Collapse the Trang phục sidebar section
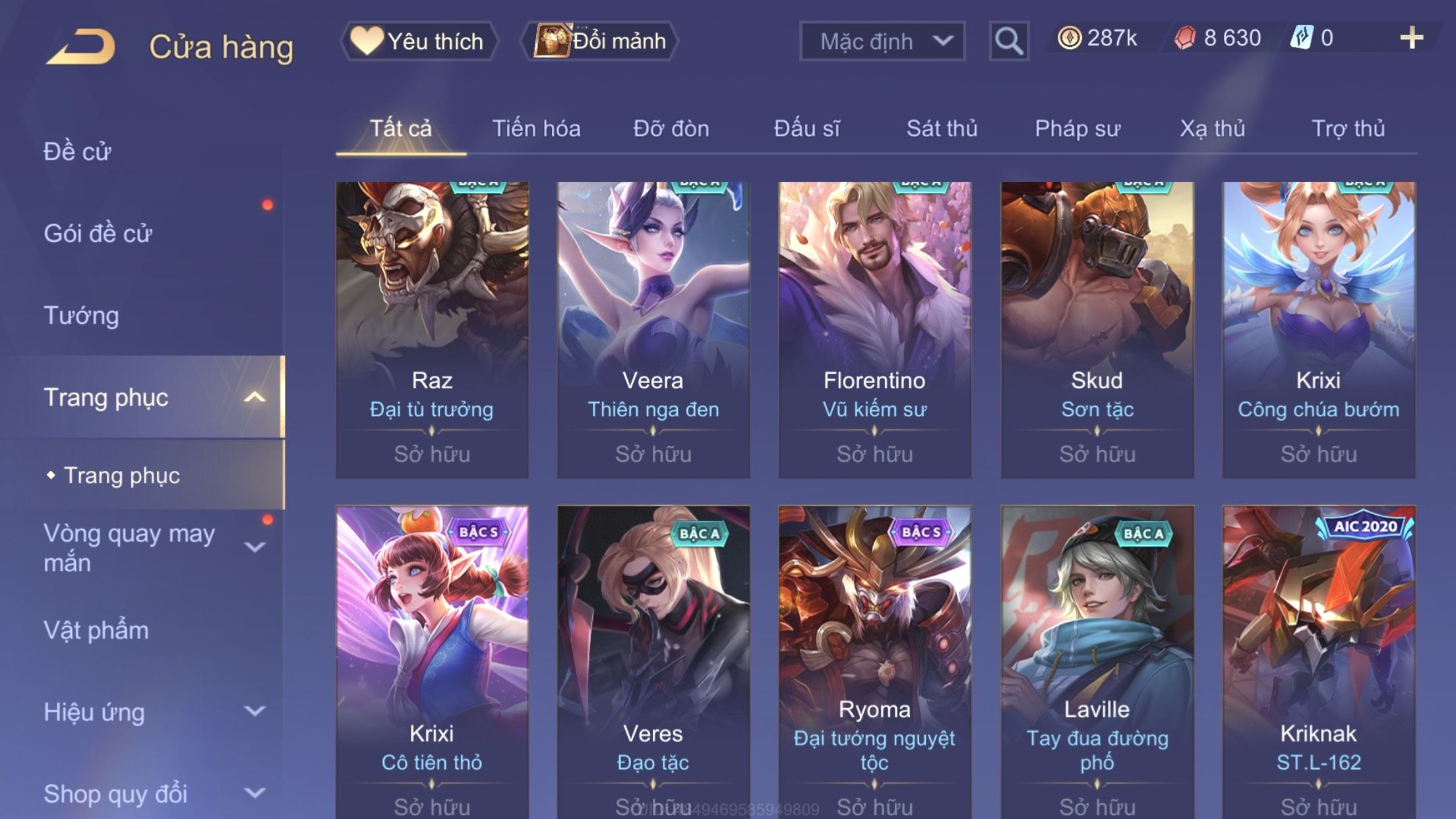 (x=255, y=397)
